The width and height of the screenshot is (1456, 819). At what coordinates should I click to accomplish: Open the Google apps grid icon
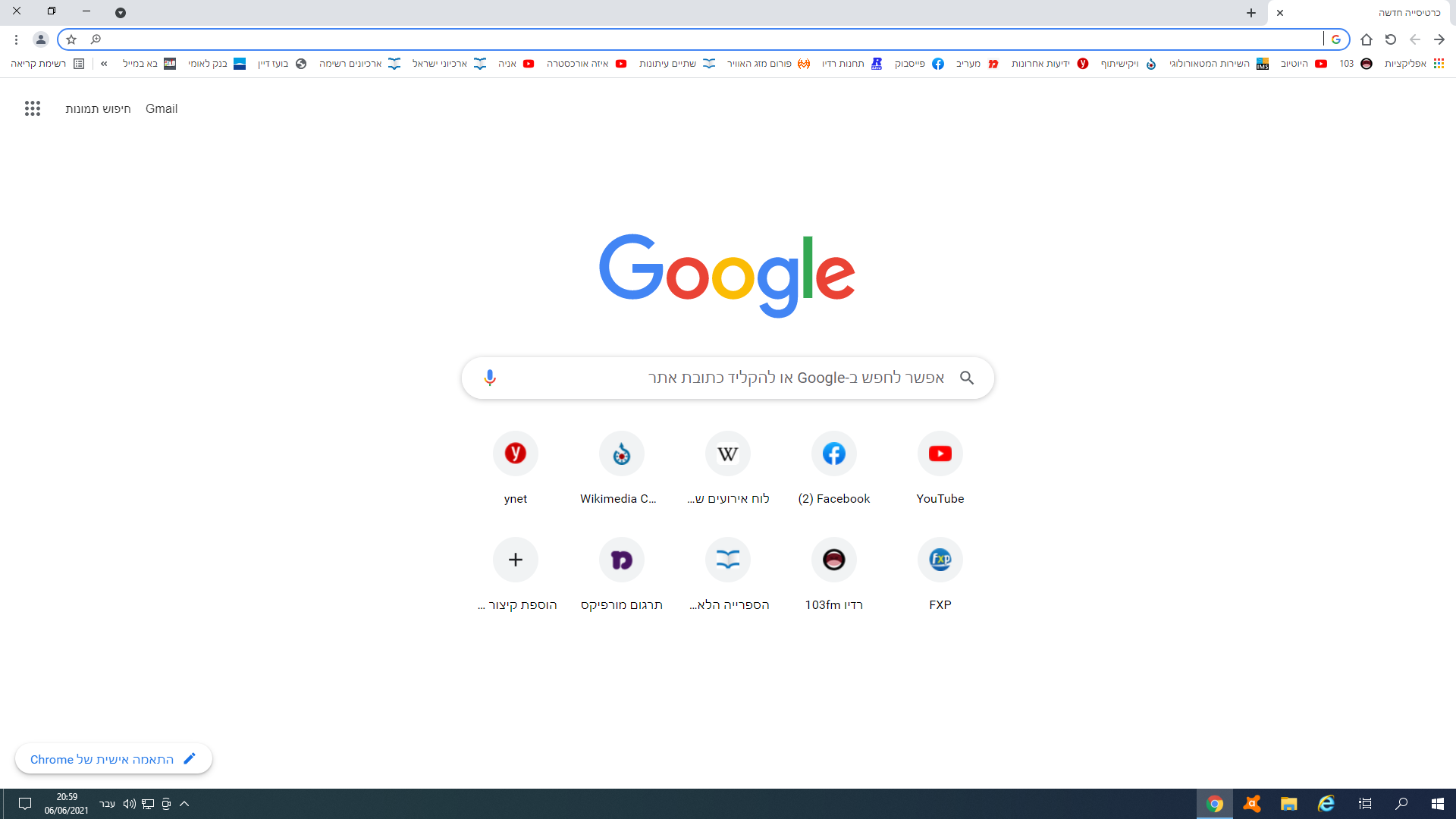click(x=33, y=108)
